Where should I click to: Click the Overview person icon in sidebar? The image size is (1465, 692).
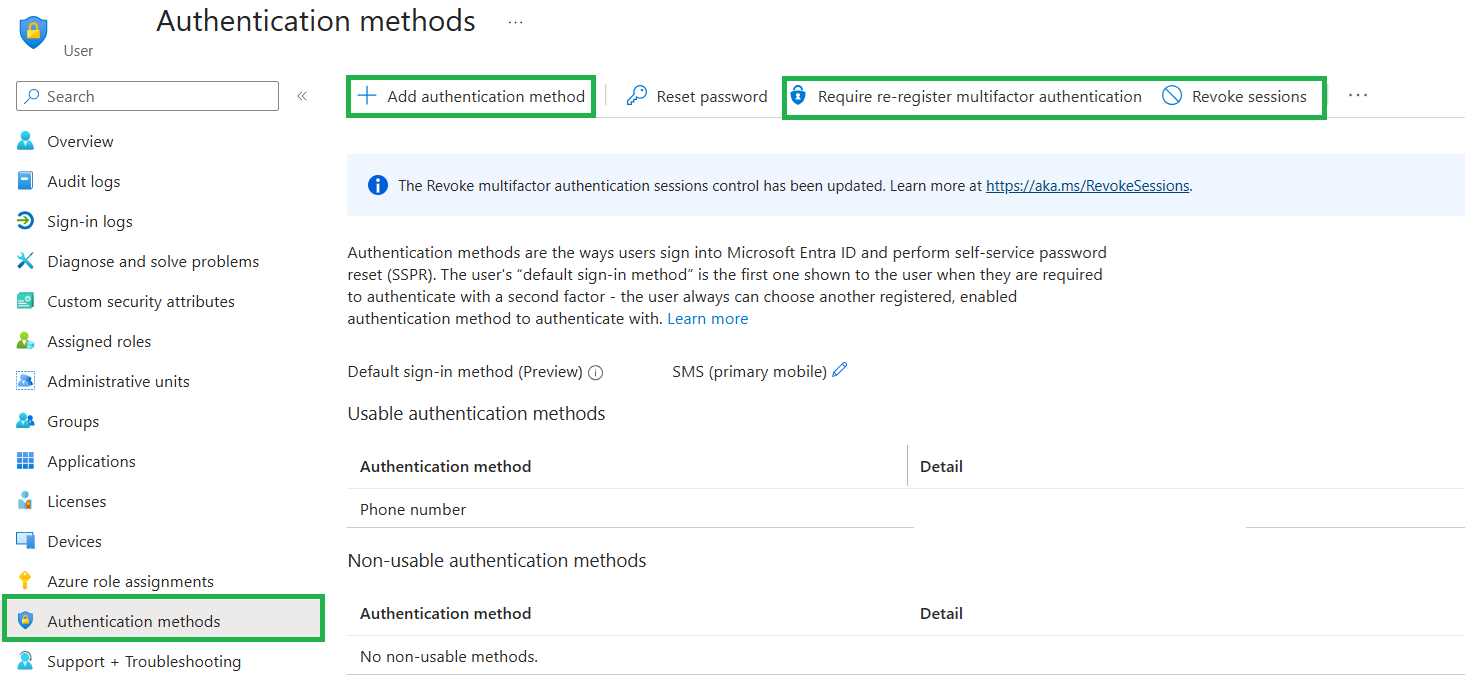26,141
